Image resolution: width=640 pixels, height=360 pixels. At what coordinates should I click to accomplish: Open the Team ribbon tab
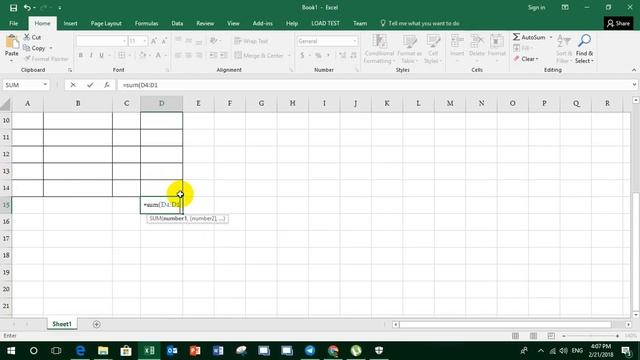point(360,23)
